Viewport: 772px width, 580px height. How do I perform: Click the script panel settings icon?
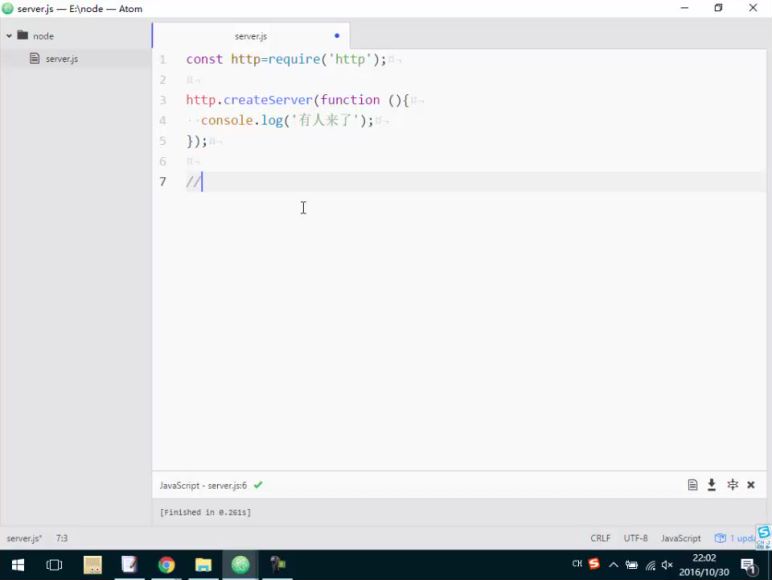pos(732,484)
